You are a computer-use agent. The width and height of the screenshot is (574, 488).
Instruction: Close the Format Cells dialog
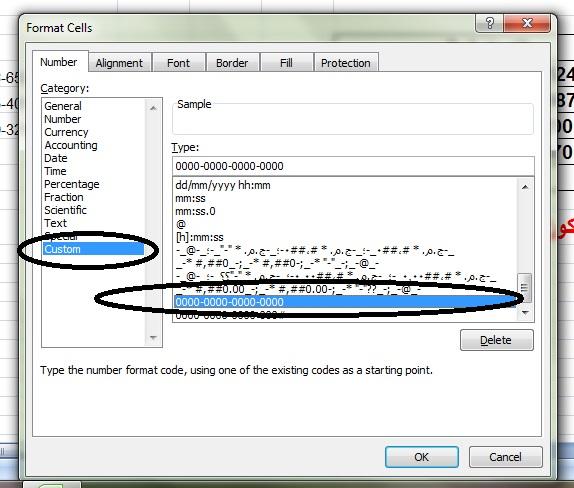(527, 23)
